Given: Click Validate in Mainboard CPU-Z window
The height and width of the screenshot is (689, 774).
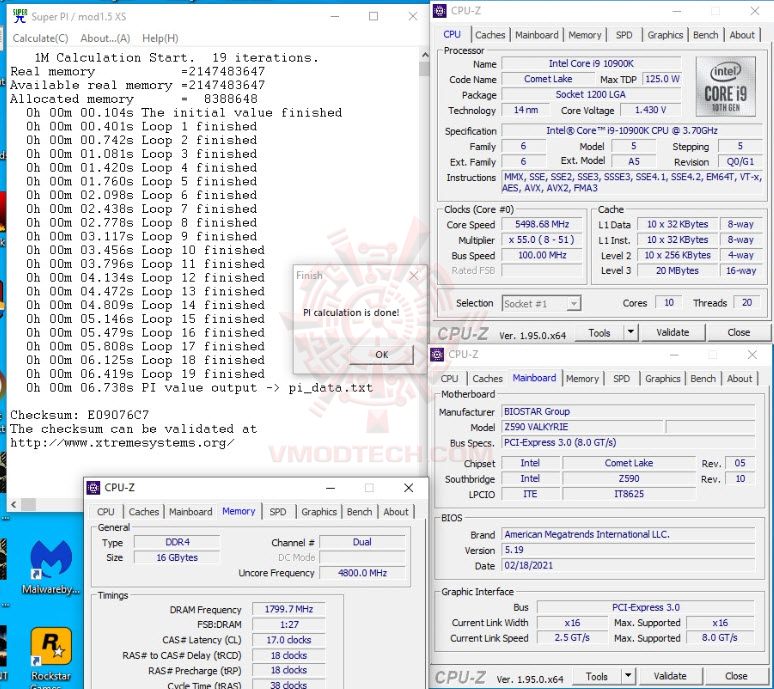Looking at the screenshot, I should tap(670, 676).
